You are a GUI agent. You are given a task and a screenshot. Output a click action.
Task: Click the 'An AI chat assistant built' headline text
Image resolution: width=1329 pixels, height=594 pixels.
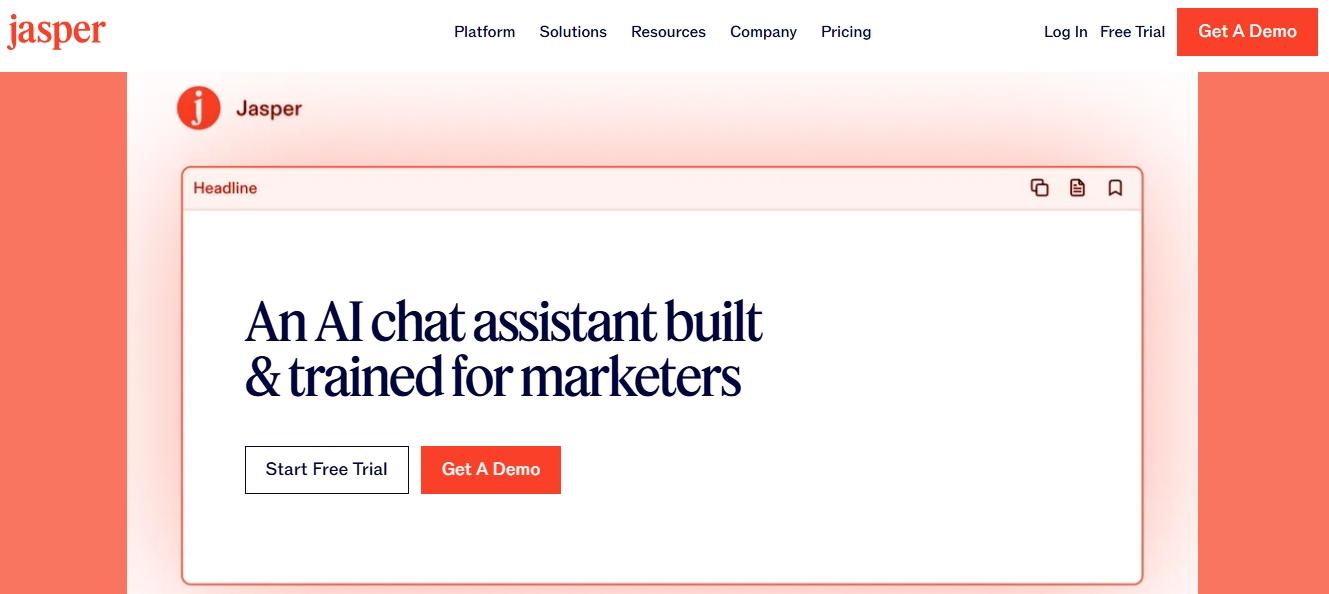coord(504,322)
